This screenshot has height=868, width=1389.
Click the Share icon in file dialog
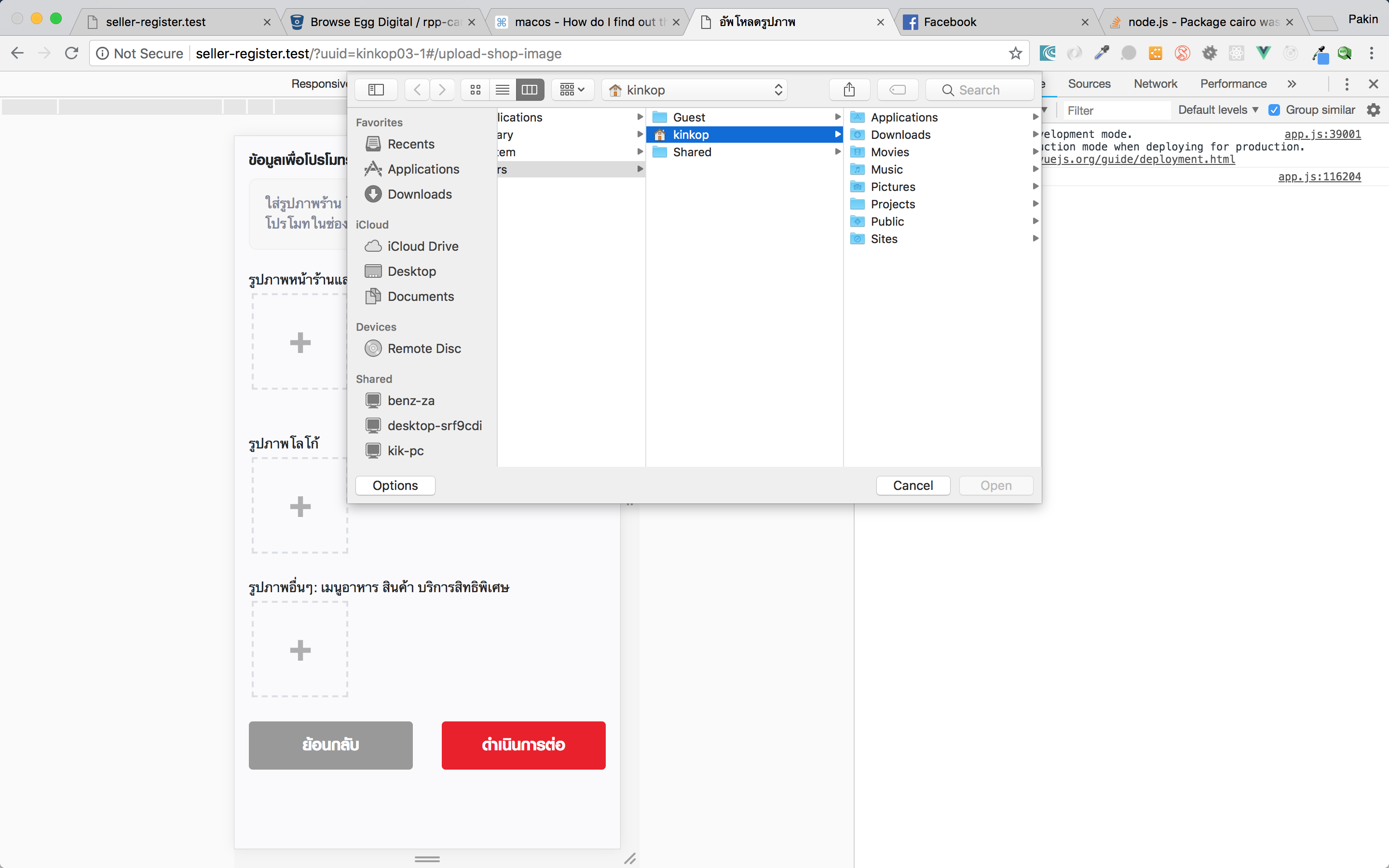pos(849,90)
